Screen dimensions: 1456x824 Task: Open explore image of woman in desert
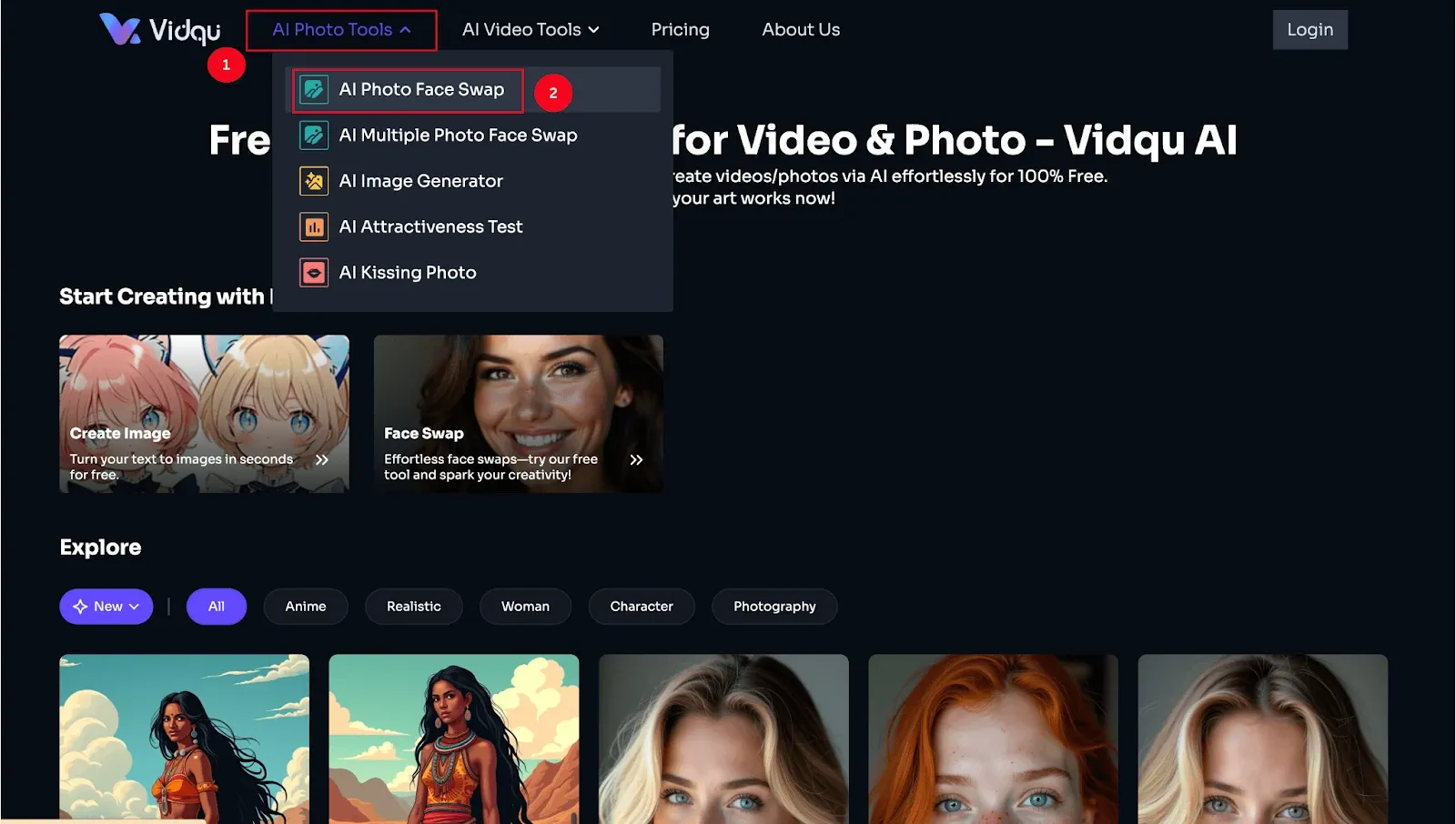454,739
